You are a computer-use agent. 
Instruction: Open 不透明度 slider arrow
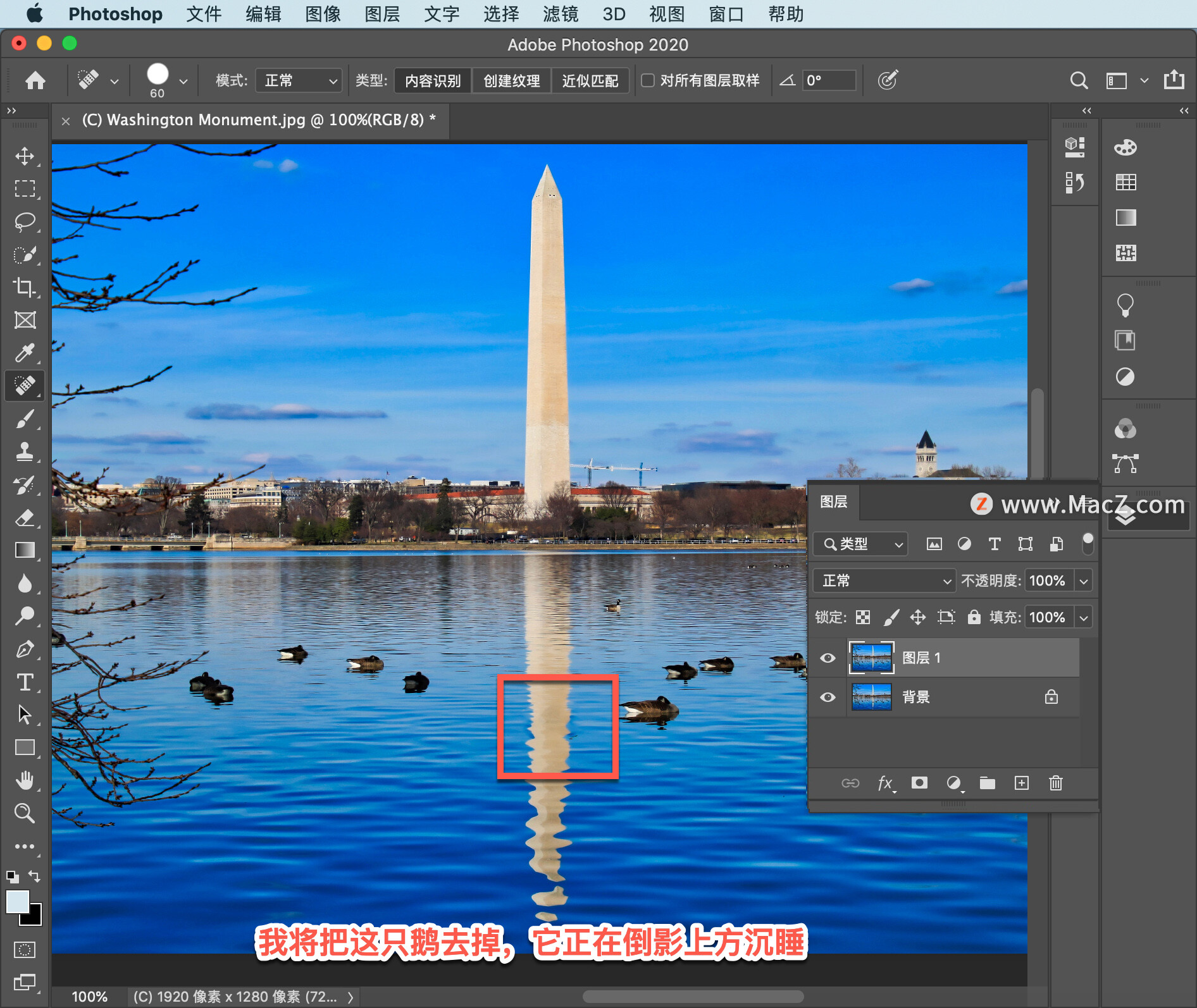[x=1084, y=581]
